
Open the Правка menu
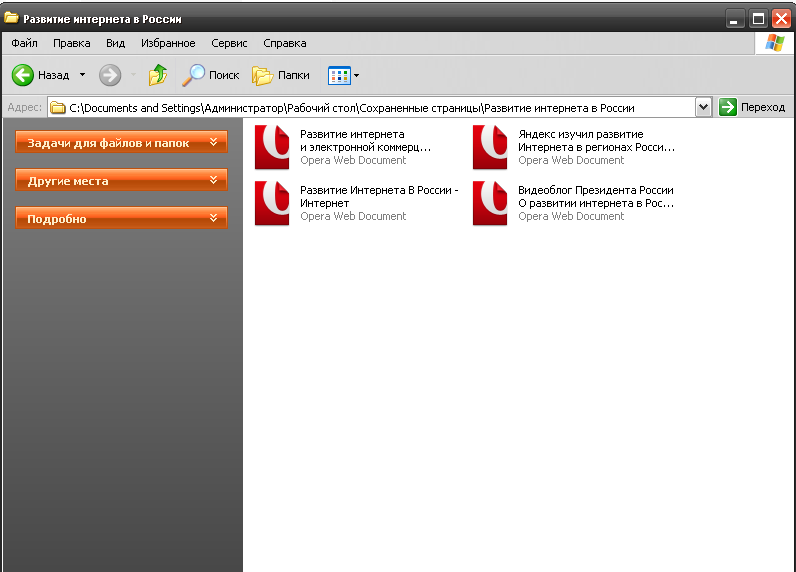72,43
